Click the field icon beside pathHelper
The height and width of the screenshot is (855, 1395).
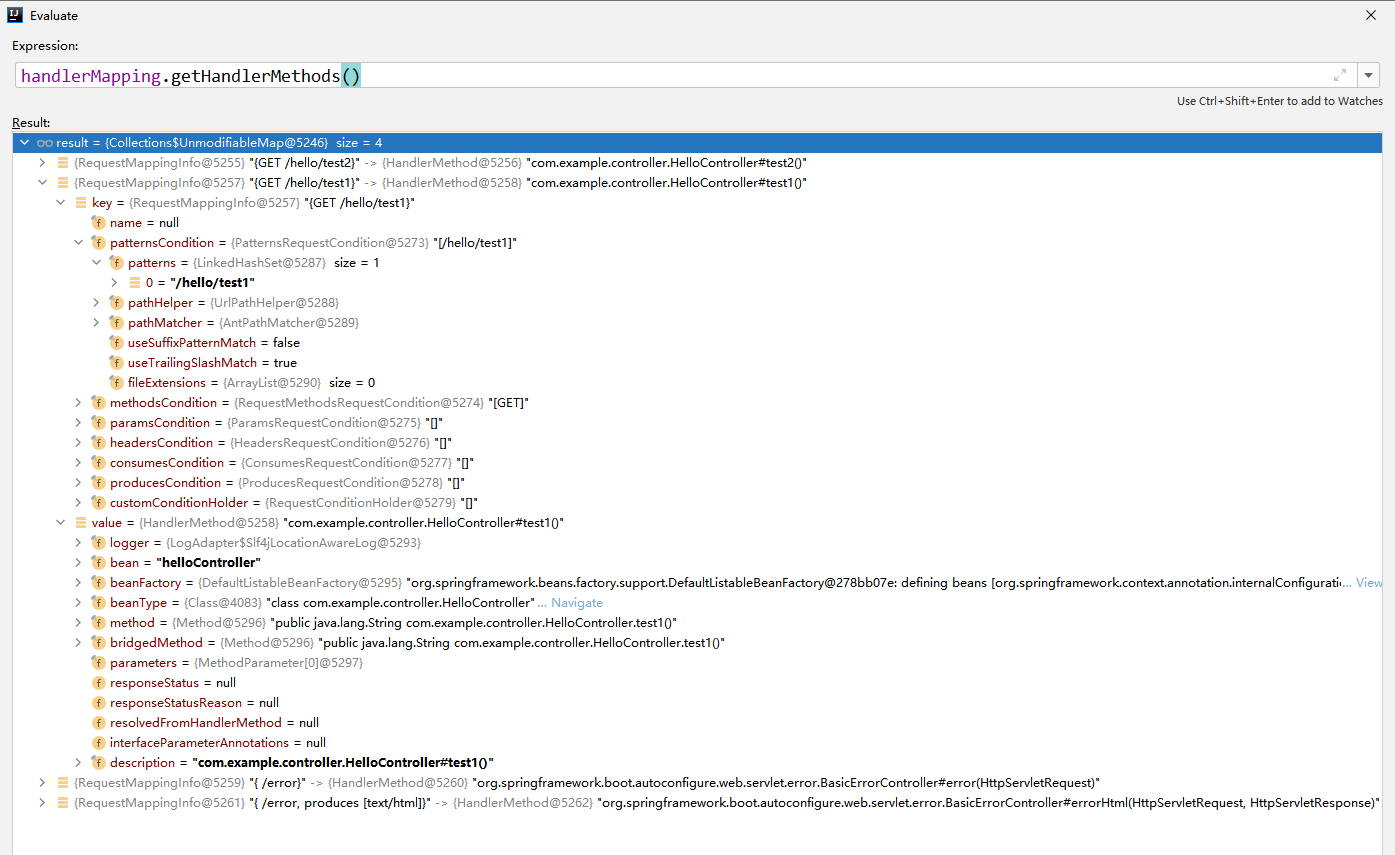pos(117,303)
